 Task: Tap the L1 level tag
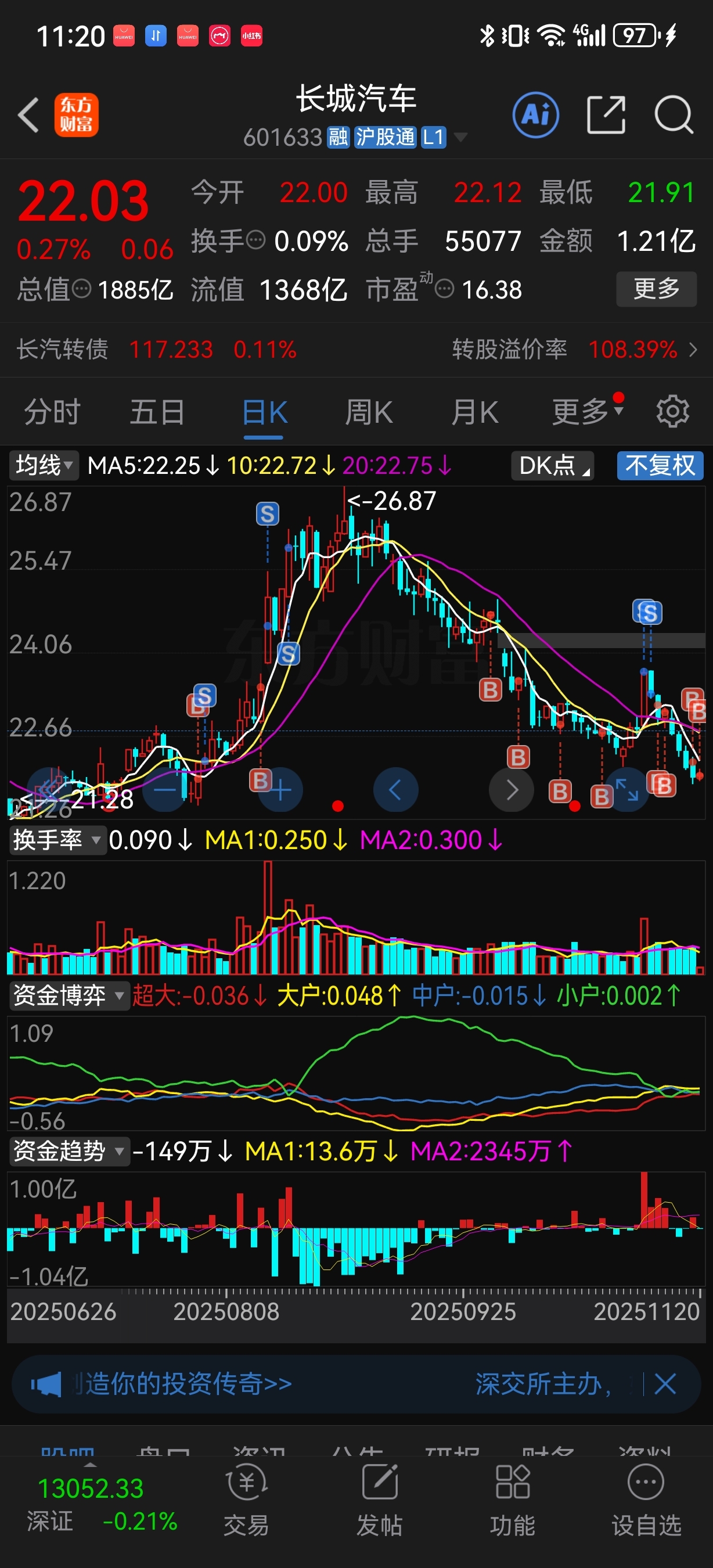tap(434, 138)
